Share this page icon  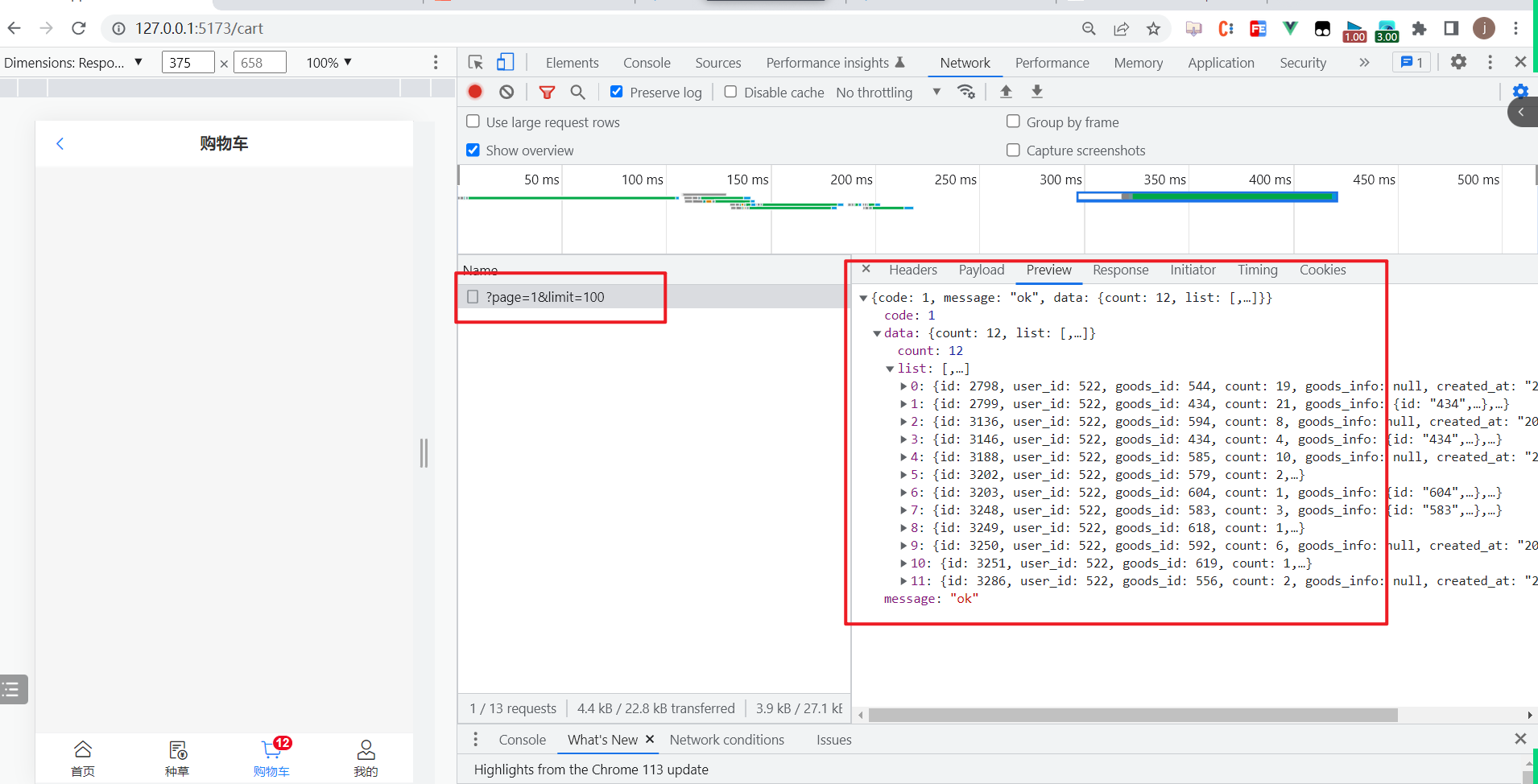pyautogui.click(x=1121, y=28)
